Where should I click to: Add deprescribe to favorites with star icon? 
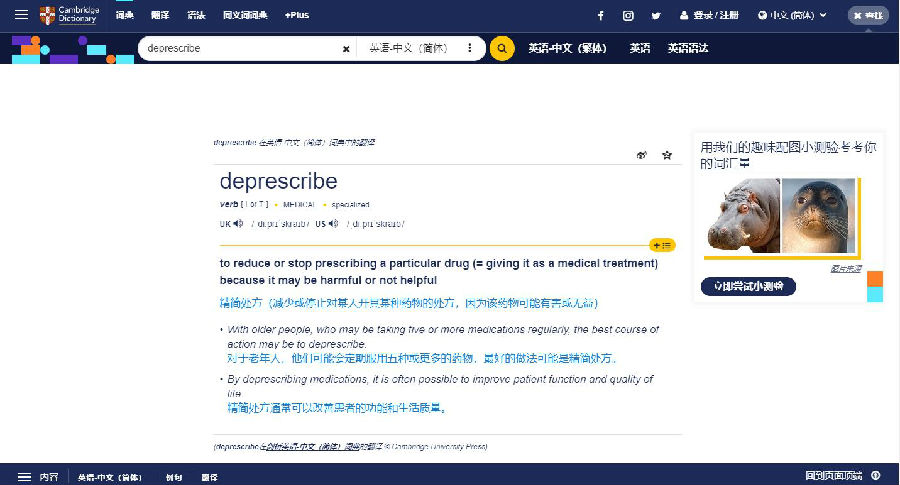667,155
